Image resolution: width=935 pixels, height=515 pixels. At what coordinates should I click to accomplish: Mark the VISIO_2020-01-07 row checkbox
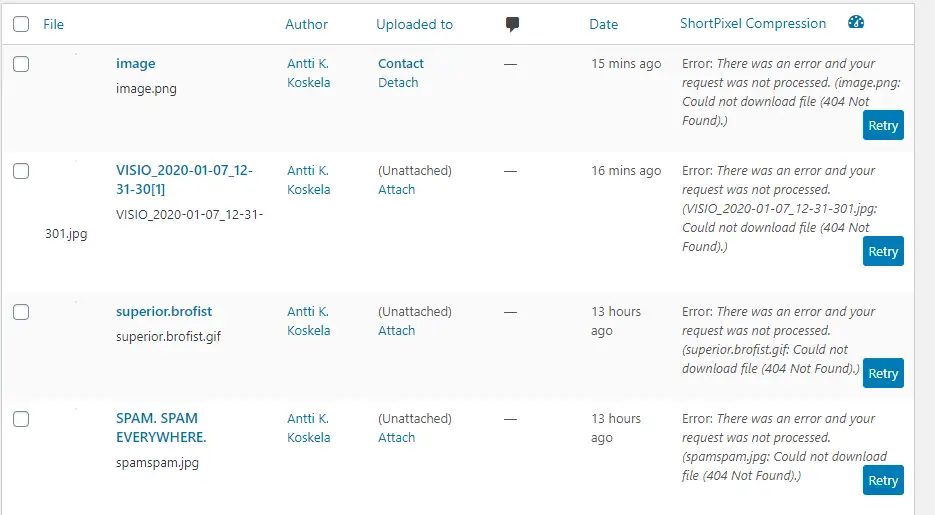click(21, 171)
